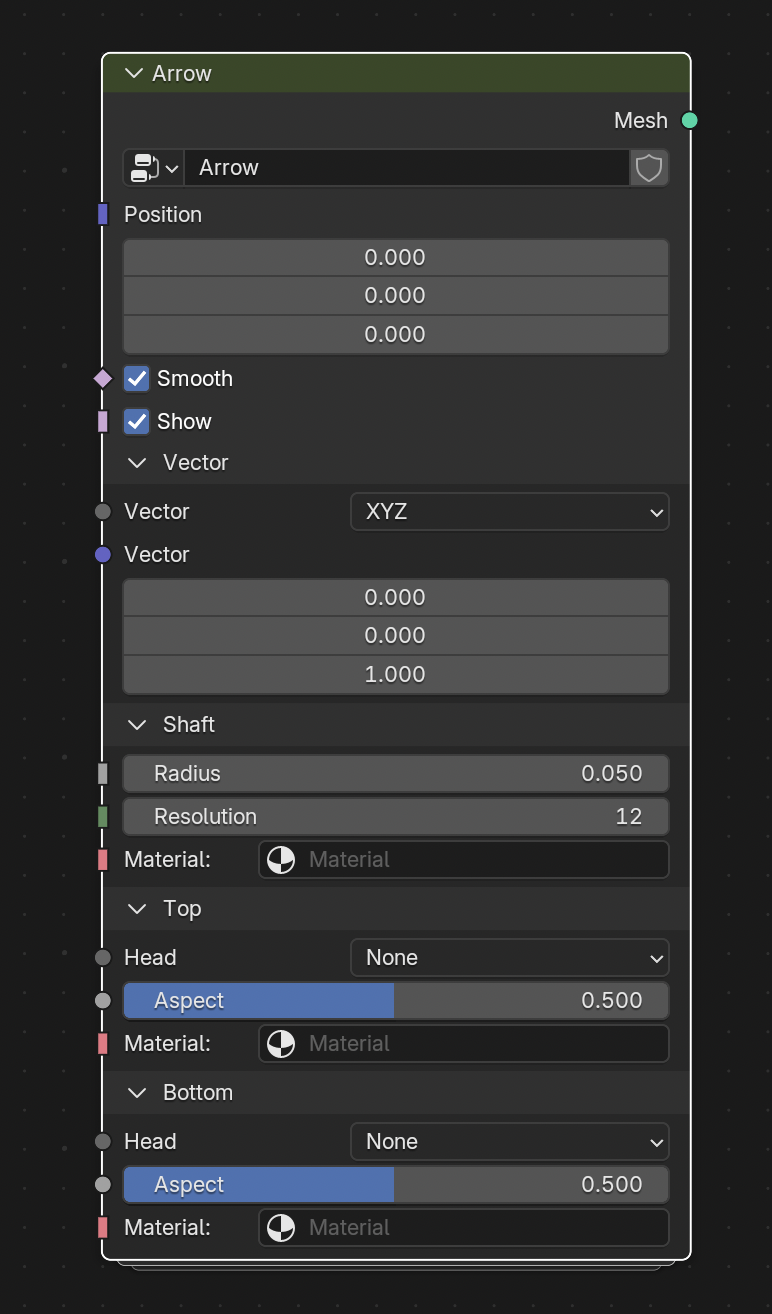The image size is (772, 1314).
Task: Collapse the Arrow node header
Action: 134,74
